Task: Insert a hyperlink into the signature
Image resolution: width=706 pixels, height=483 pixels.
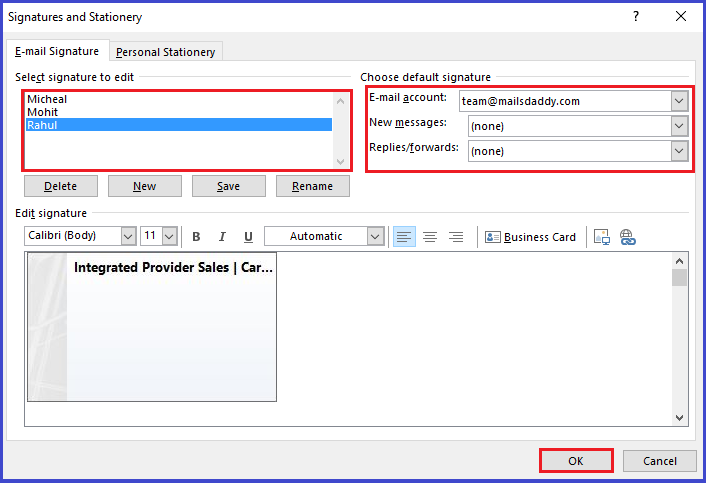Action: [627, 237]
